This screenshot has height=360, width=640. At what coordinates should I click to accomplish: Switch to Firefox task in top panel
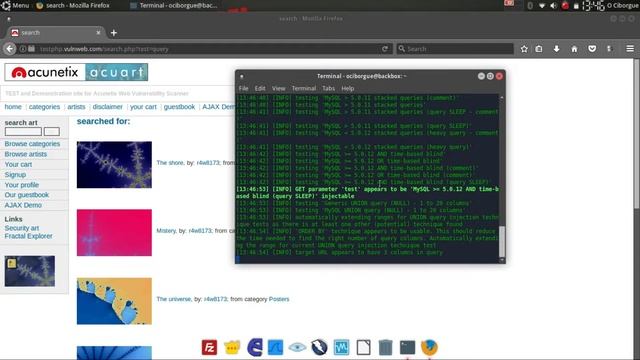click(73, 6)
